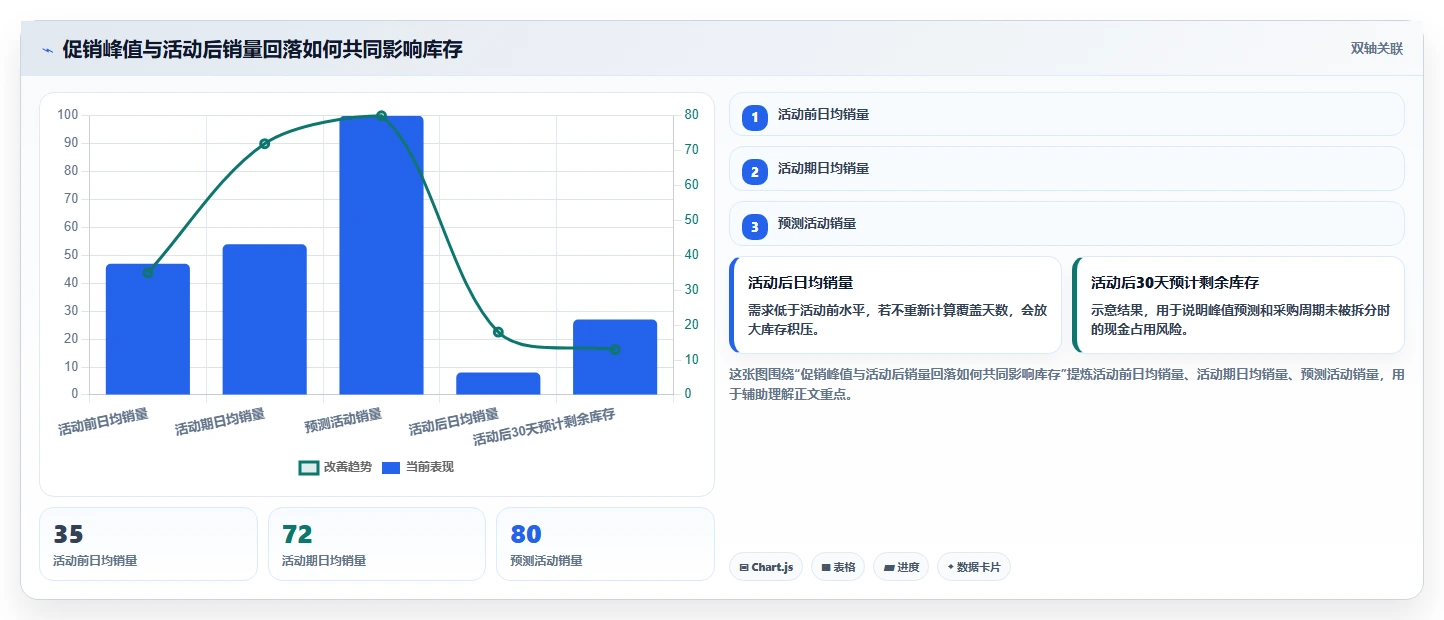This screenshot has width=1444, height=620.
Task: Click the tallest 预测活动销量 bar
Action: coord(381,255)
